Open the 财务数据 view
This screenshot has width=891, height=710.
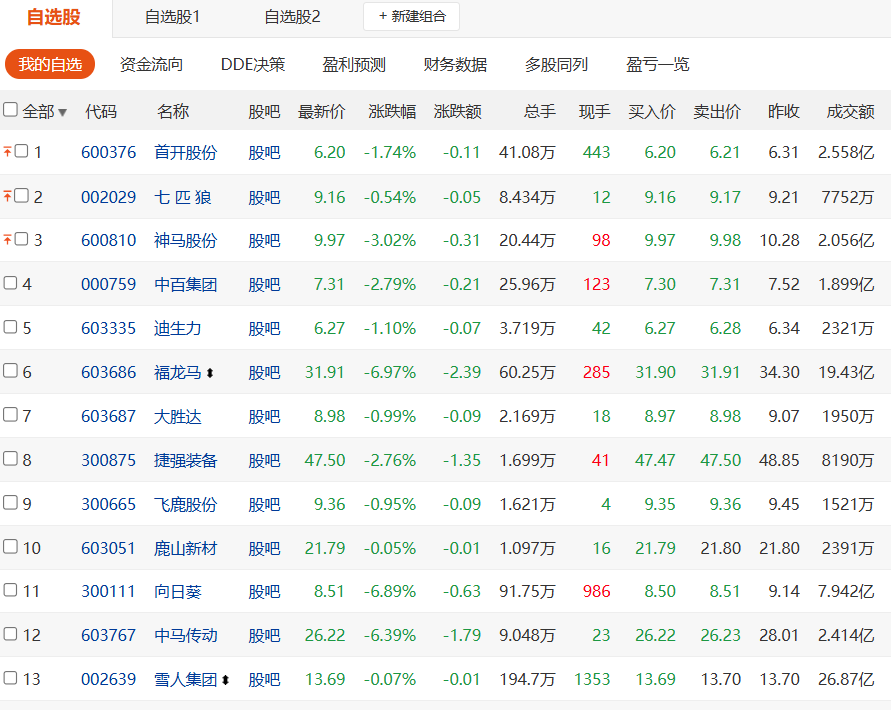point(455,64)
